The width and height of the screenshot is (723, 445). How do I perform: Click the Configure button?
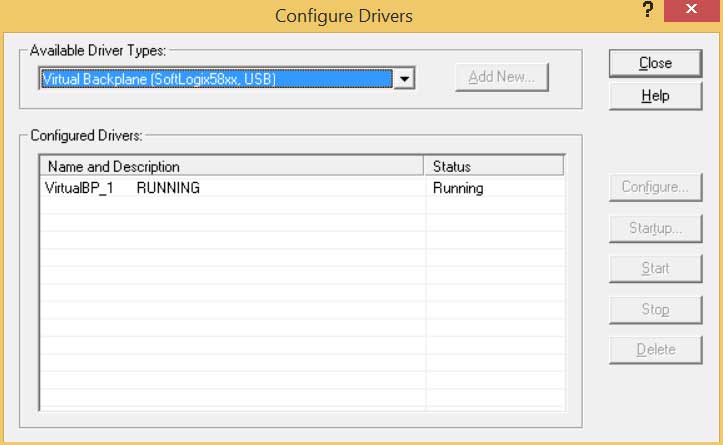tap(655, 187)
